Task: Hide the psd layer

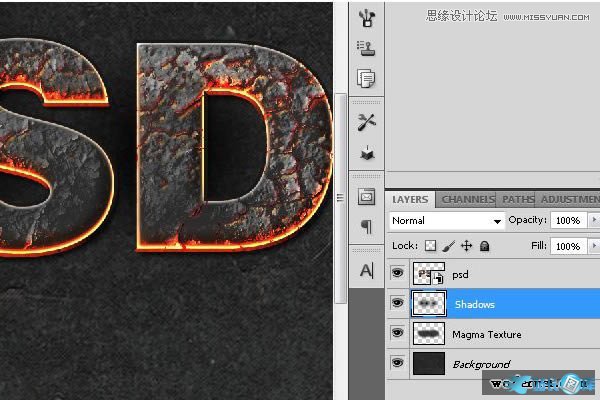Action: click(398, 274)
